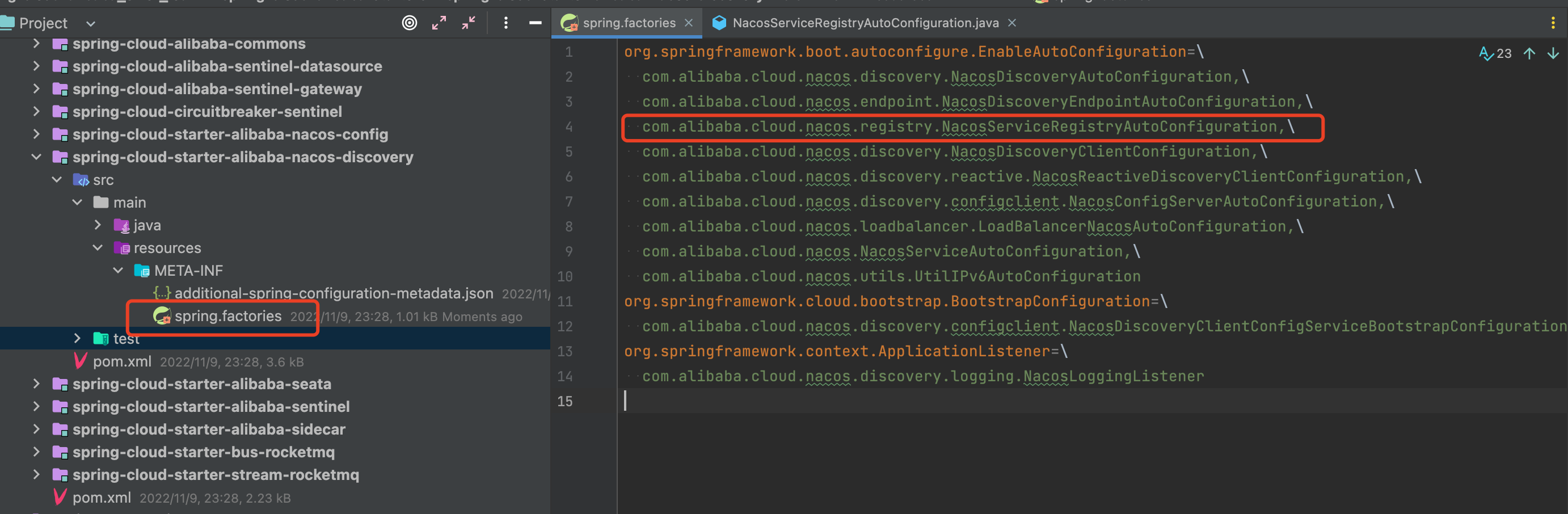Image resolution: width=1568 pixels, height=514 pixels.
Task: Expand spring-cloud-starter-alibaba-nacos-config module
Action: click(x=36, y=134)
